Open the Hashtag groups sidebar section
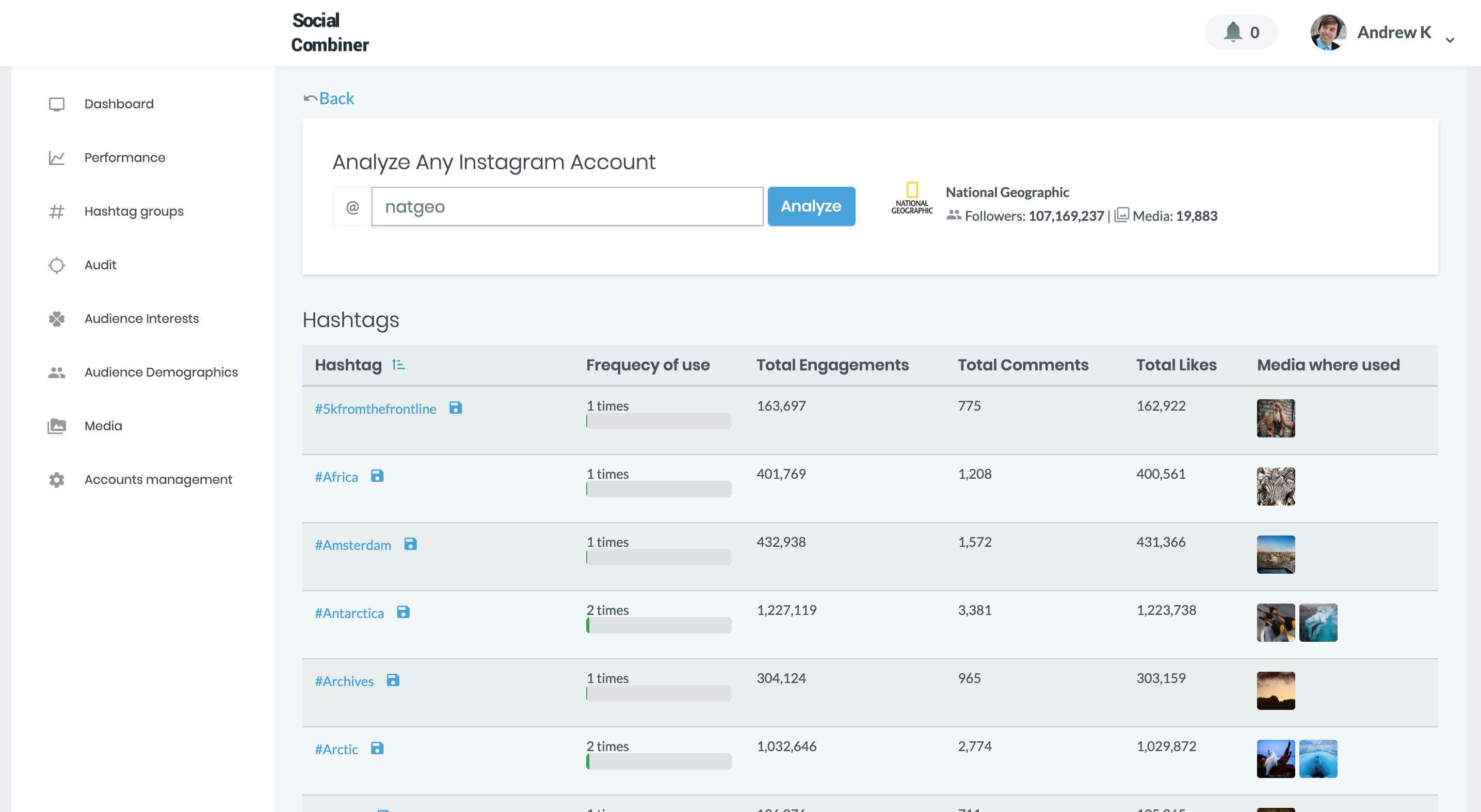This screenshot has height=812, width=1481. 133,212
